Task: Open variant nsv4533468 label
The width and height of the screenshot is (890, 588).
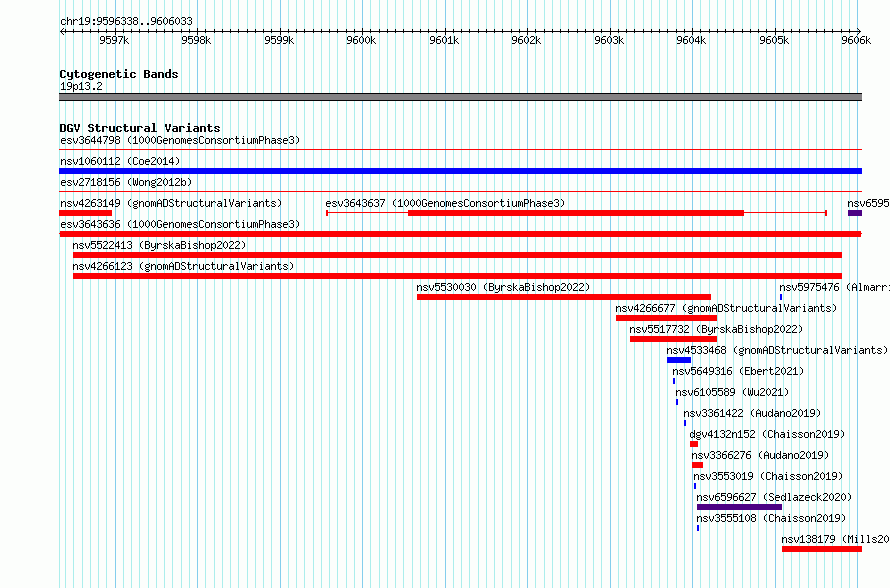Action: click(x=776, y=350)
